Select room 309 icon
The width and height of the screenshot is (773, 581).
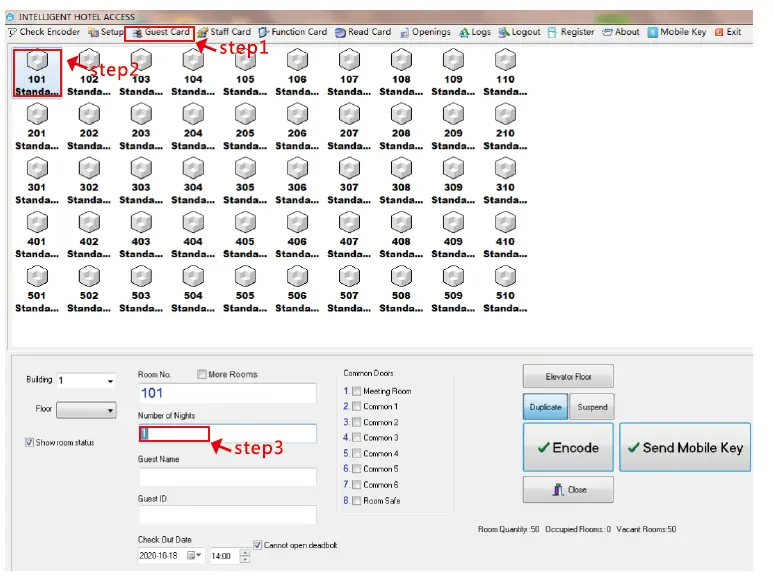coord(453,169)
